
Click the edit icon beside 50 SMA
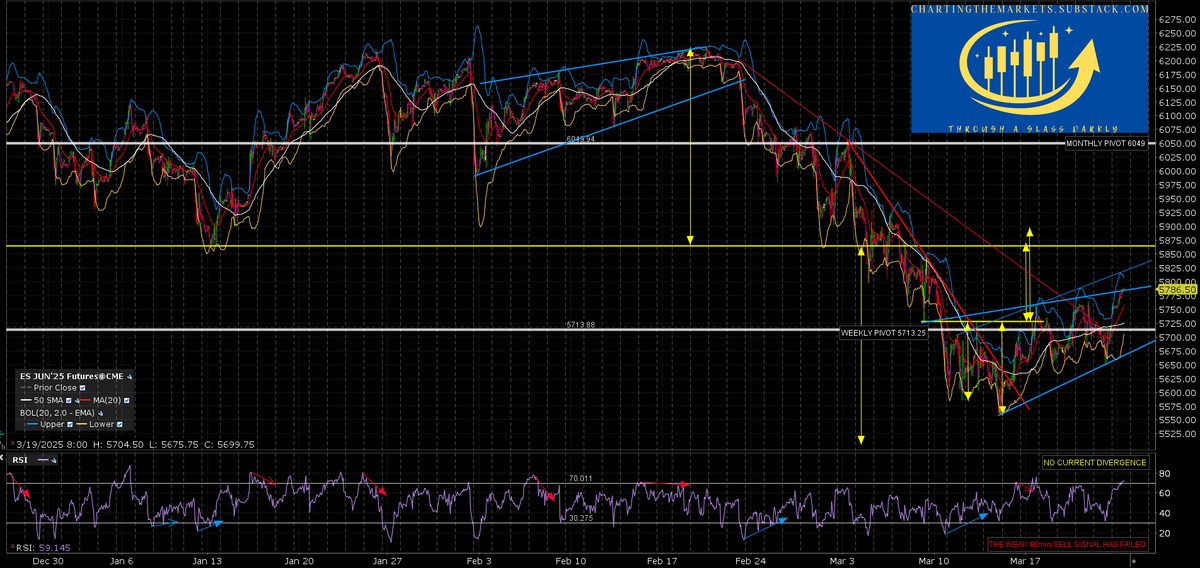tap(77, 401)
